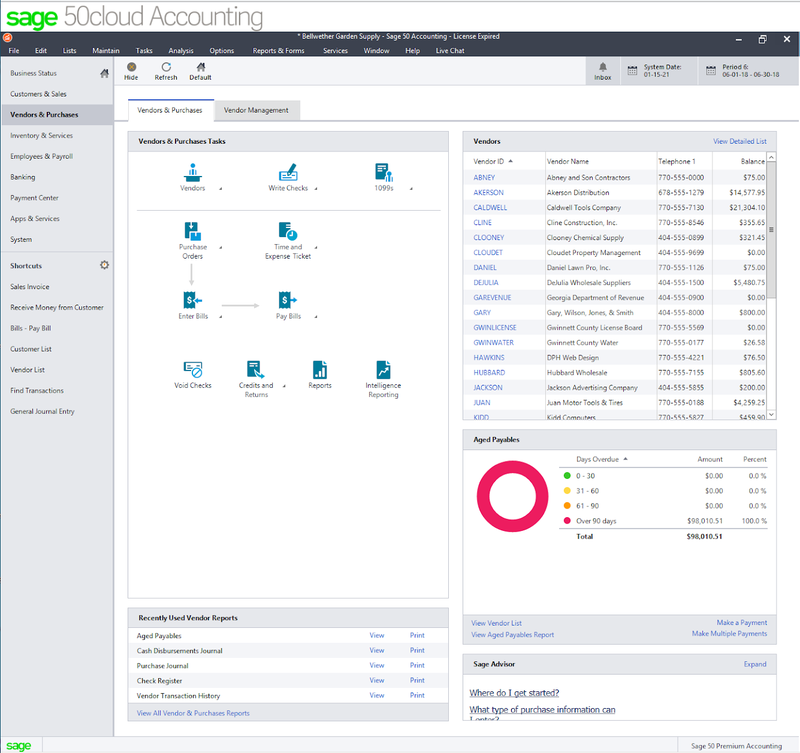Click the yellow 31 - 60 legend dot
800x753 pixels.
(567, 491)
